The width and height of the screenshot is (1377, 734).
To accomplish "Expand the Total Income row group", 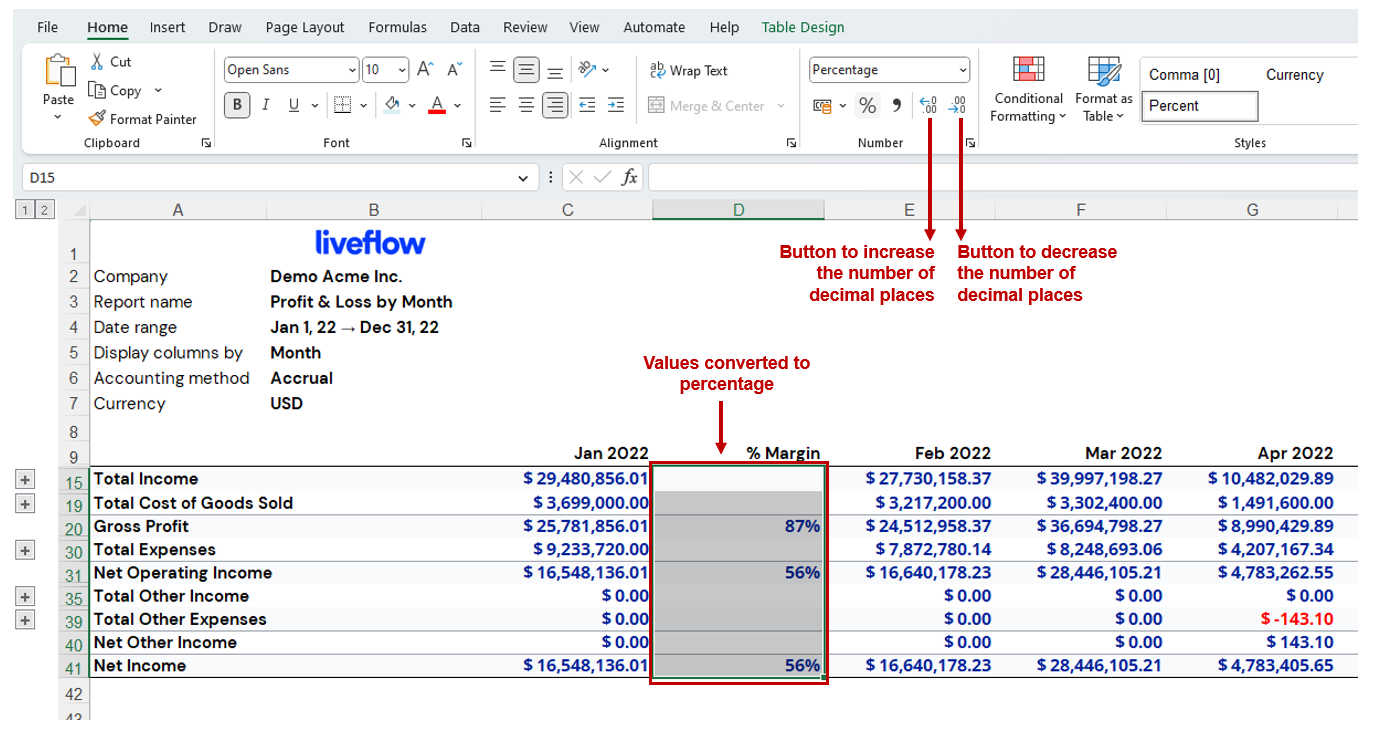I will (24, 479).
